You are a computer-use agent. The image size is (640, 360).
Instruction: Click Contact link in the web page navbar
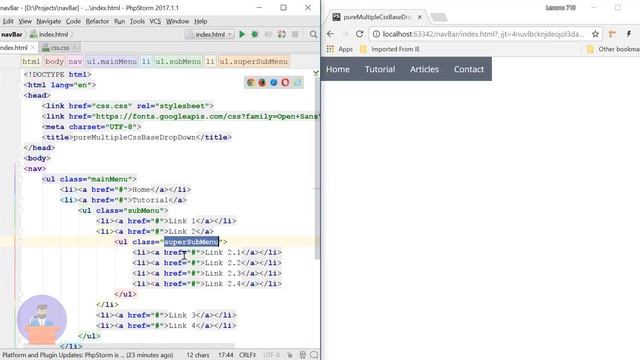[x=469, y=69]
